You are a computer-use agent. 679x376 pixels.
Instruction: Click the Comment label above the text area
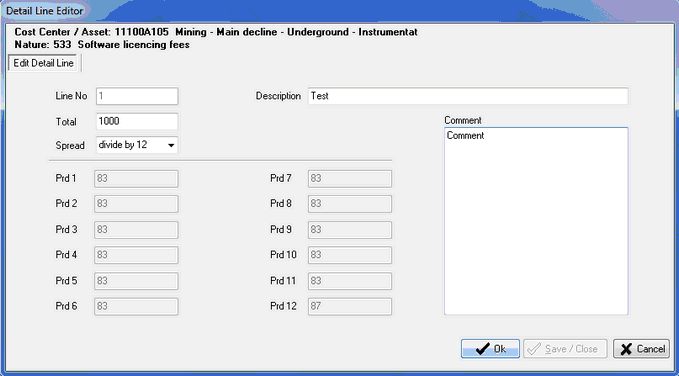coord(462,120)
